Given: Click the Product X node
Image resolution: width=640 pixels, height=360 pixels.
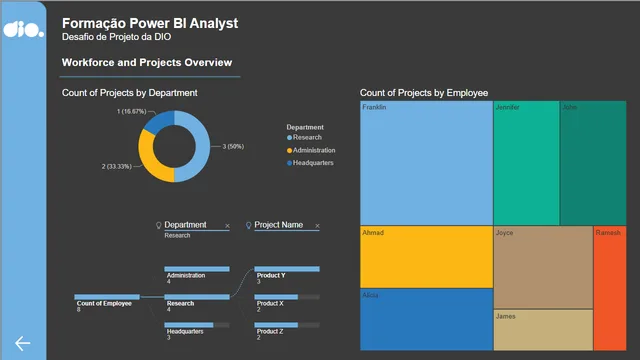Looking at the screenshot, I should coord(287,303).
